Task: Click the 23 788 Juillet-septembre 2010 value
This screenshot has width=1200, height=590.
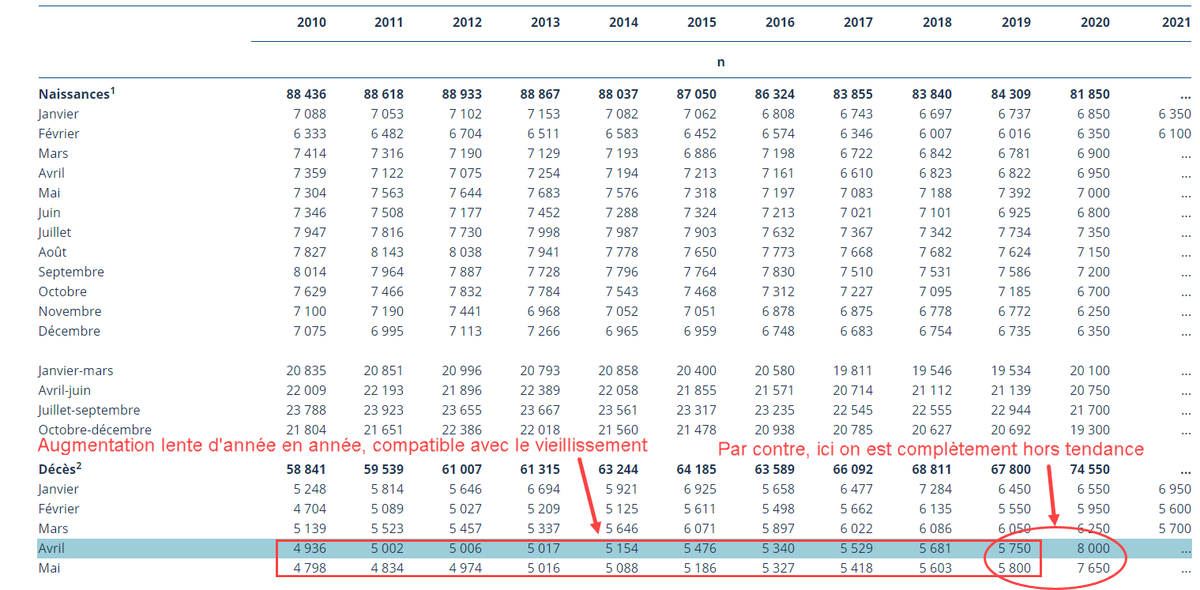Action: [x=306, y=410]
